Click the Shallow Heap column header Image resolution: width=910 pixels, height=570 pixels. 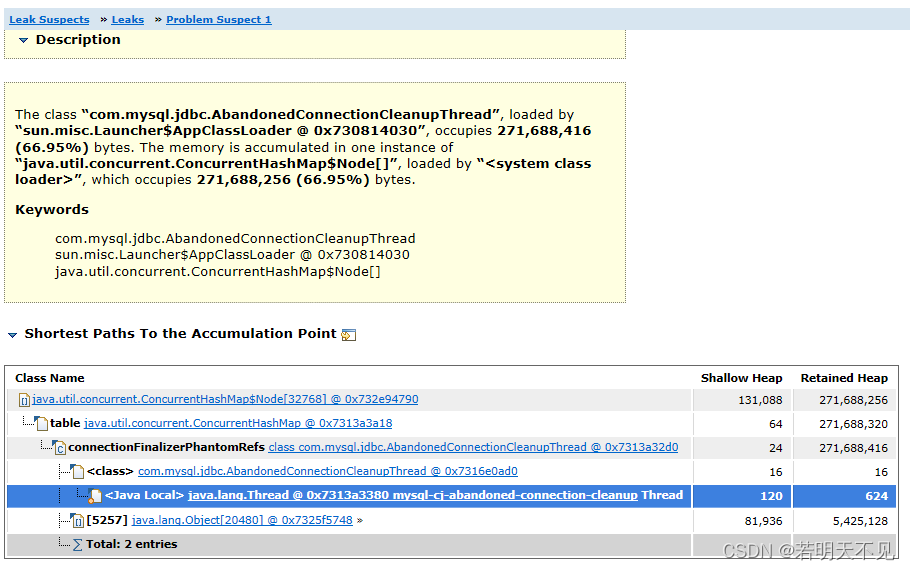tap(741, 378)
